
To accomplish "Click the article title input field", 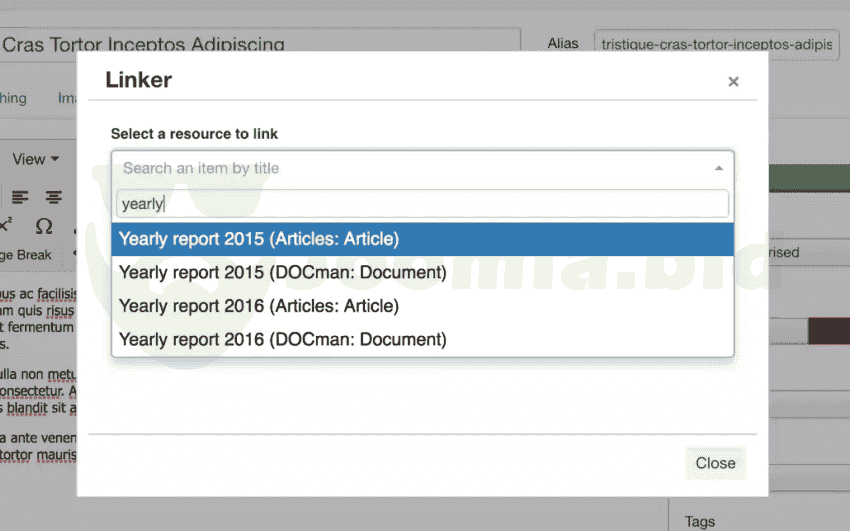I will (x=260, y=45).
